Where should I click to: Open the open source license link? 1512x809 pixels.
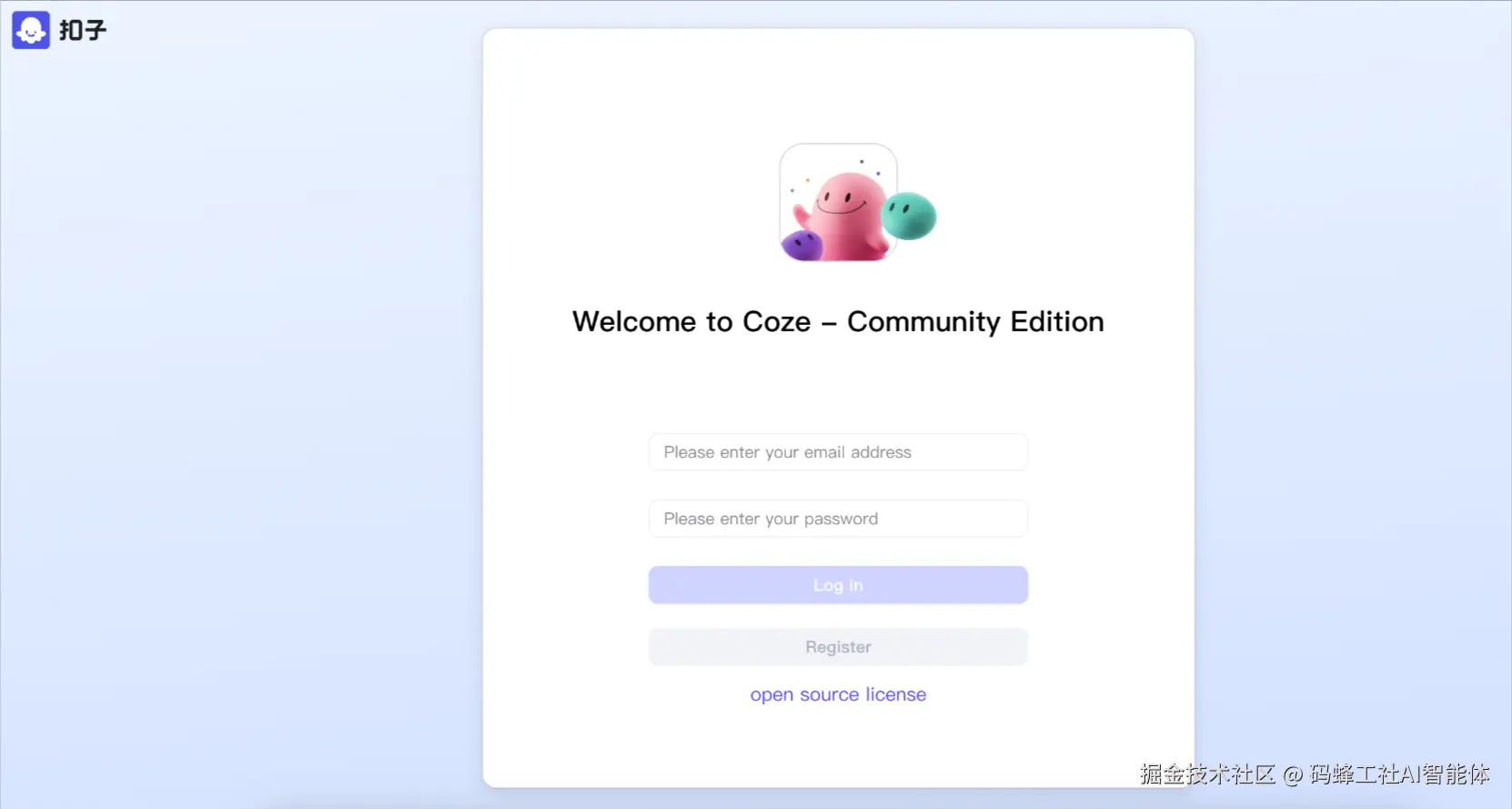click(838, 694)
